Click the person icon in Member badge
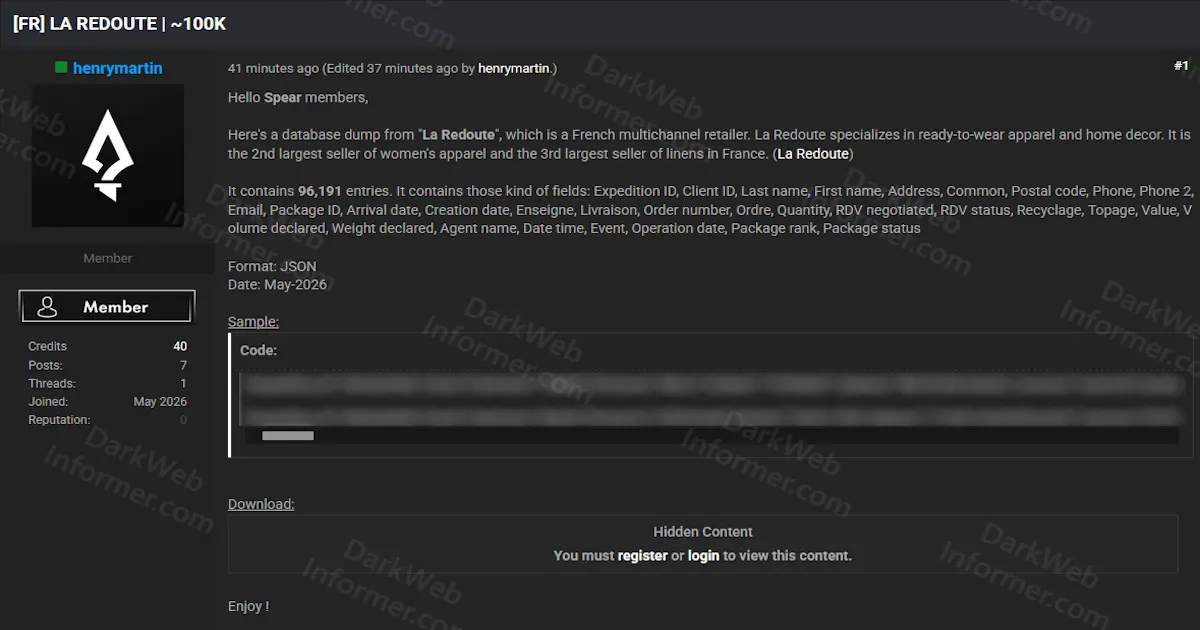This screenshot has height=630, width=1200. tap(47, 307)
